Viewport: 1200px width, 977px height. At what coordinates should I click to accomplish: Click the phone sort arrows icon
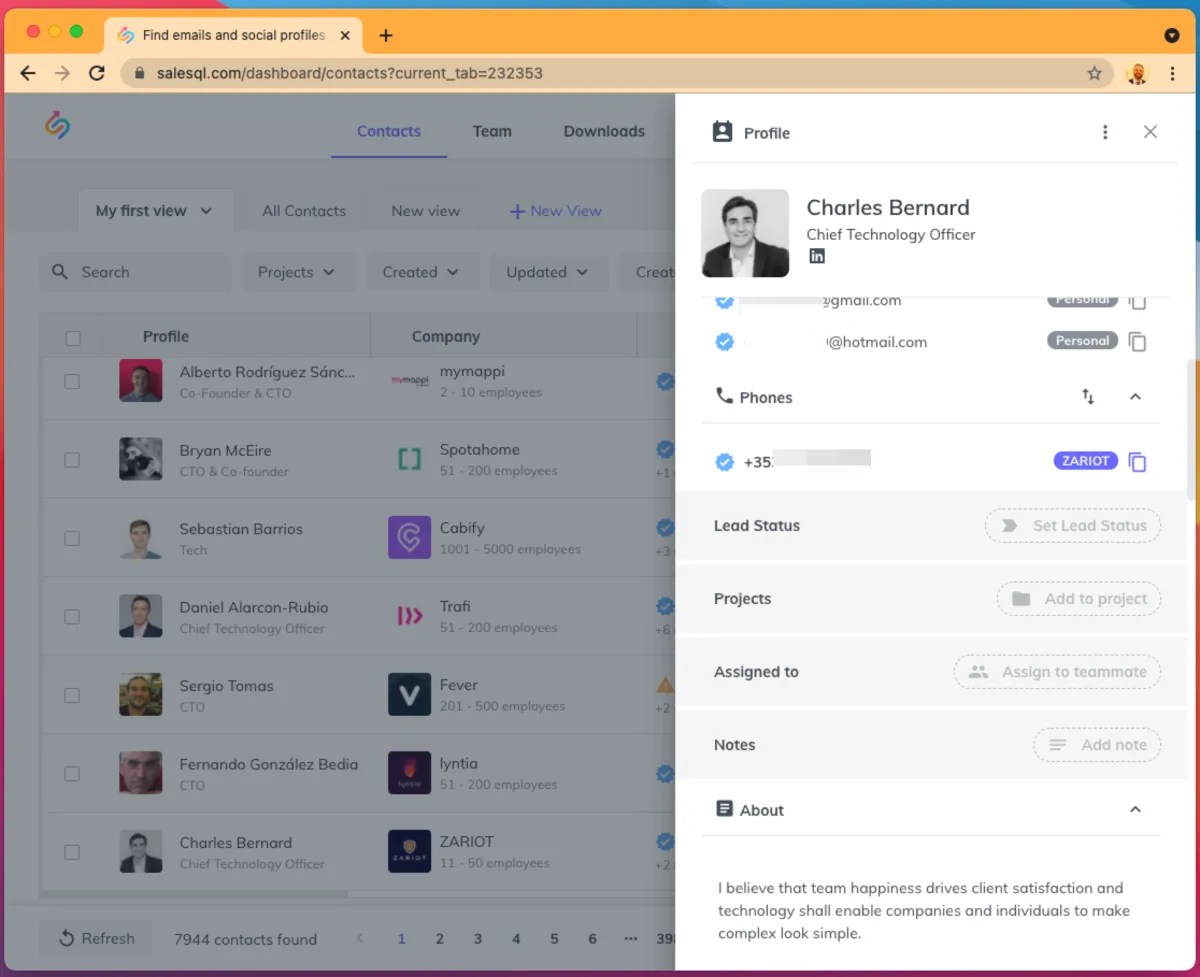pyautogui.click(x=1088, y=397)
